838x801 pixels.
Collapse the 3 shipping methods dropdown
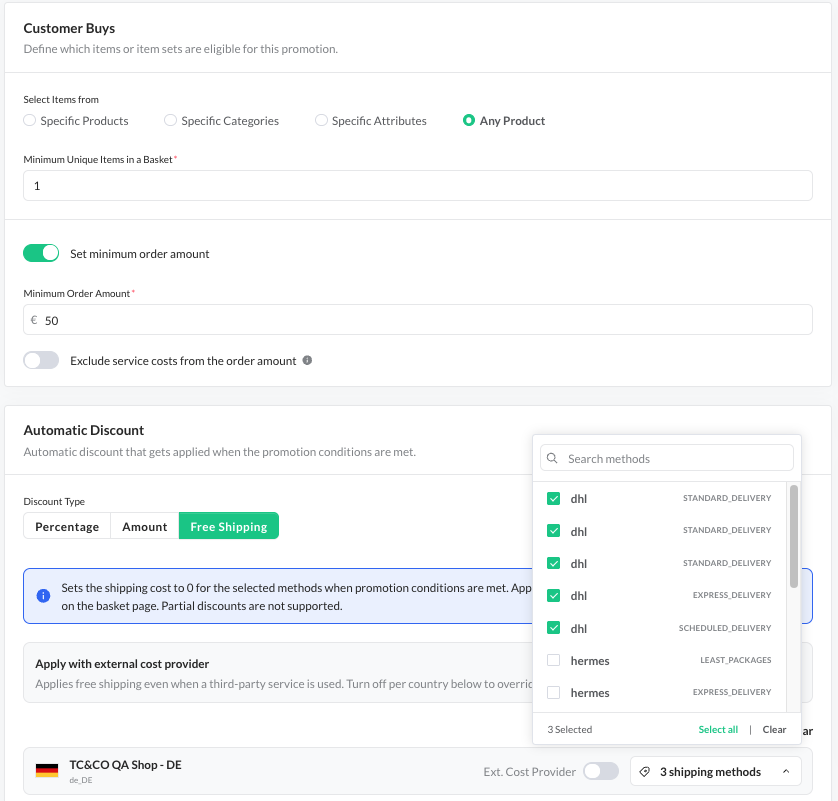716,772
